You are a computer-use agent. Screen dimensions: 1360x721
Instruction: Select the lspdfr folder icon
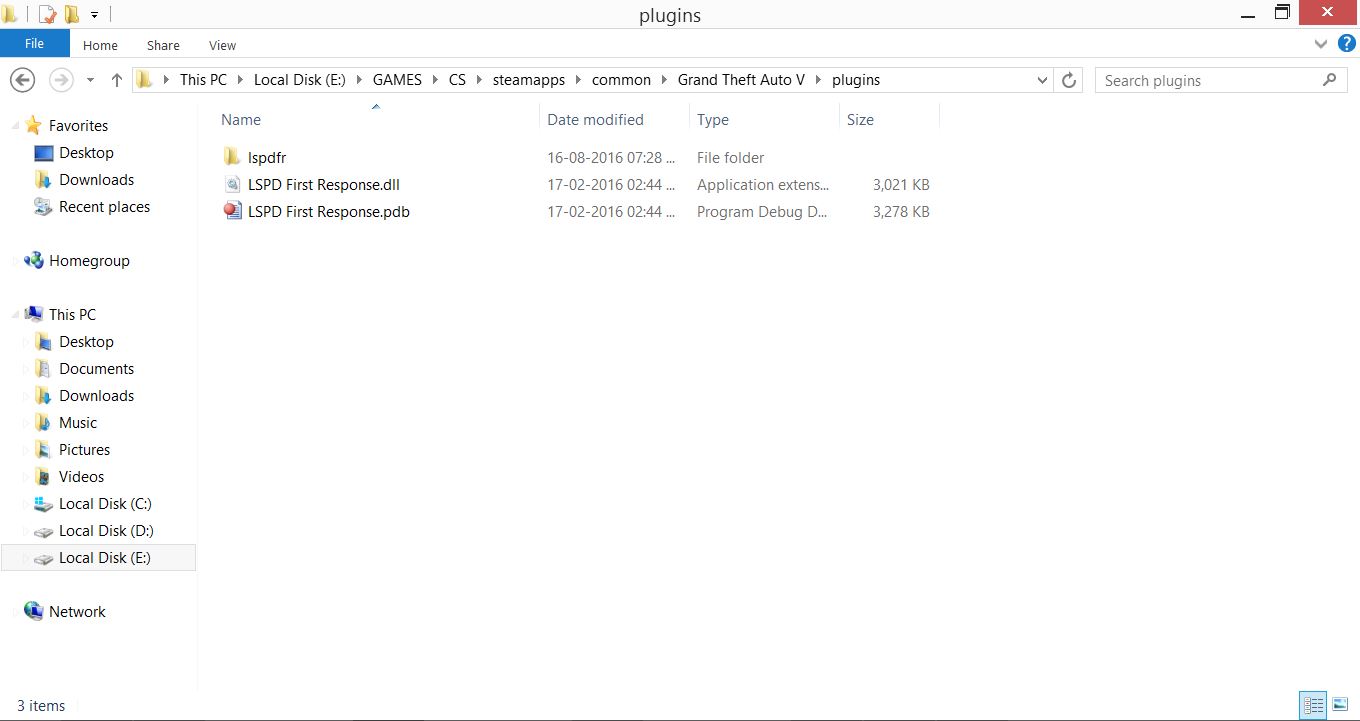[232, 157]
